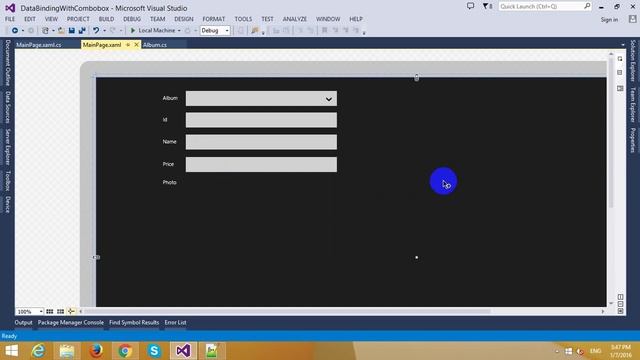Open the Output panel tab
Screen dimensions: 640x360
(x=23, y=322)
